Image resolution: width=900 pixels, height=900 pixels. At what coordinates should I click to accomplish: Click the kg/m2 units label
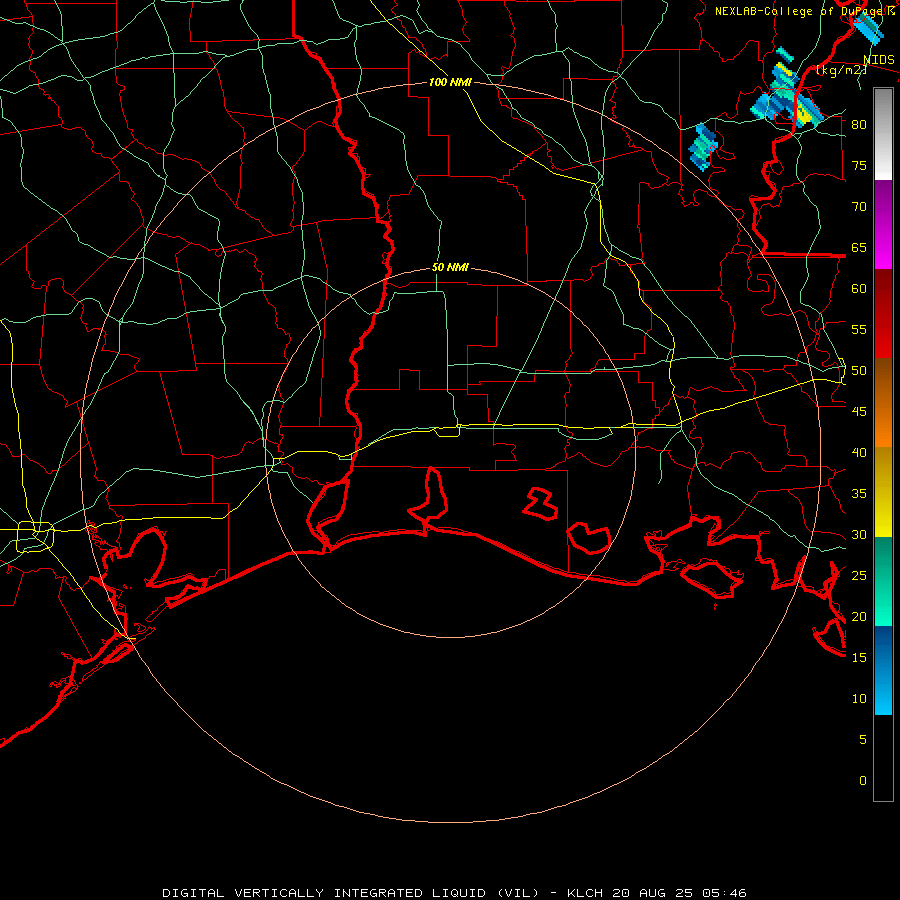coord(841,70)
